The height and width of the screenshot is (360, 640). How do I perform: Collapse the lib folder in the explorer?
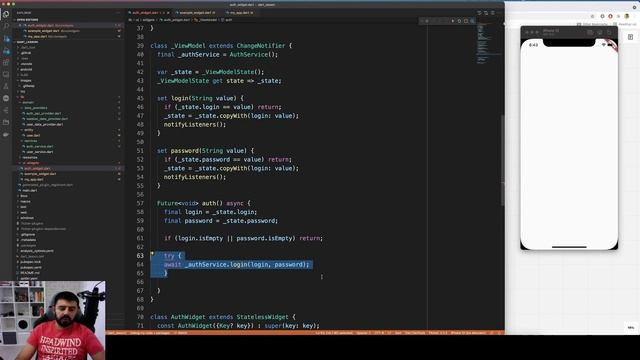22,97
